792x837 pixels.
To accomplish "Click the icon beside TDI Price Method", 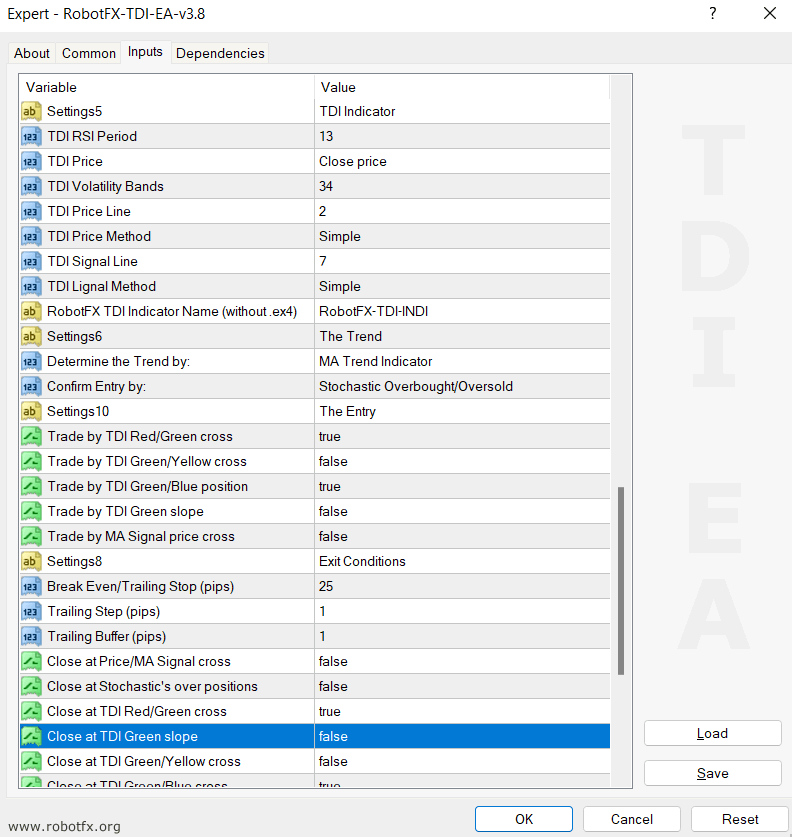I will (31, 236).
